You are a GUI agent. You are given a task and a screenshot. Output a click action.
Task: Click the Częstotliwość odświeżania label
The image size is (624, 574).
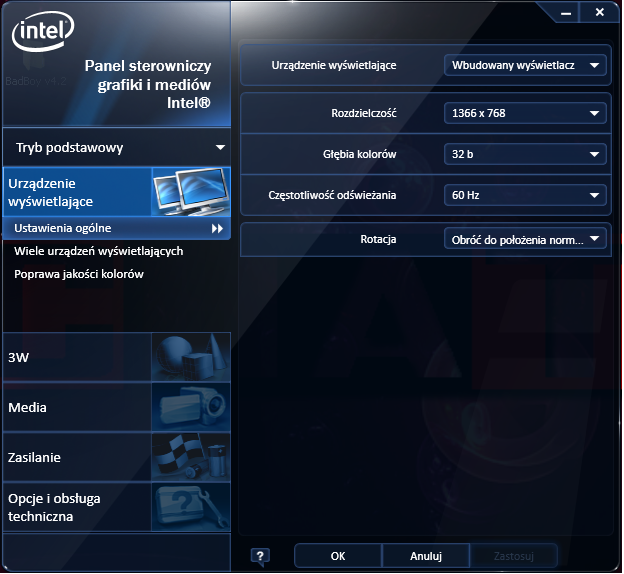[332, 195]
